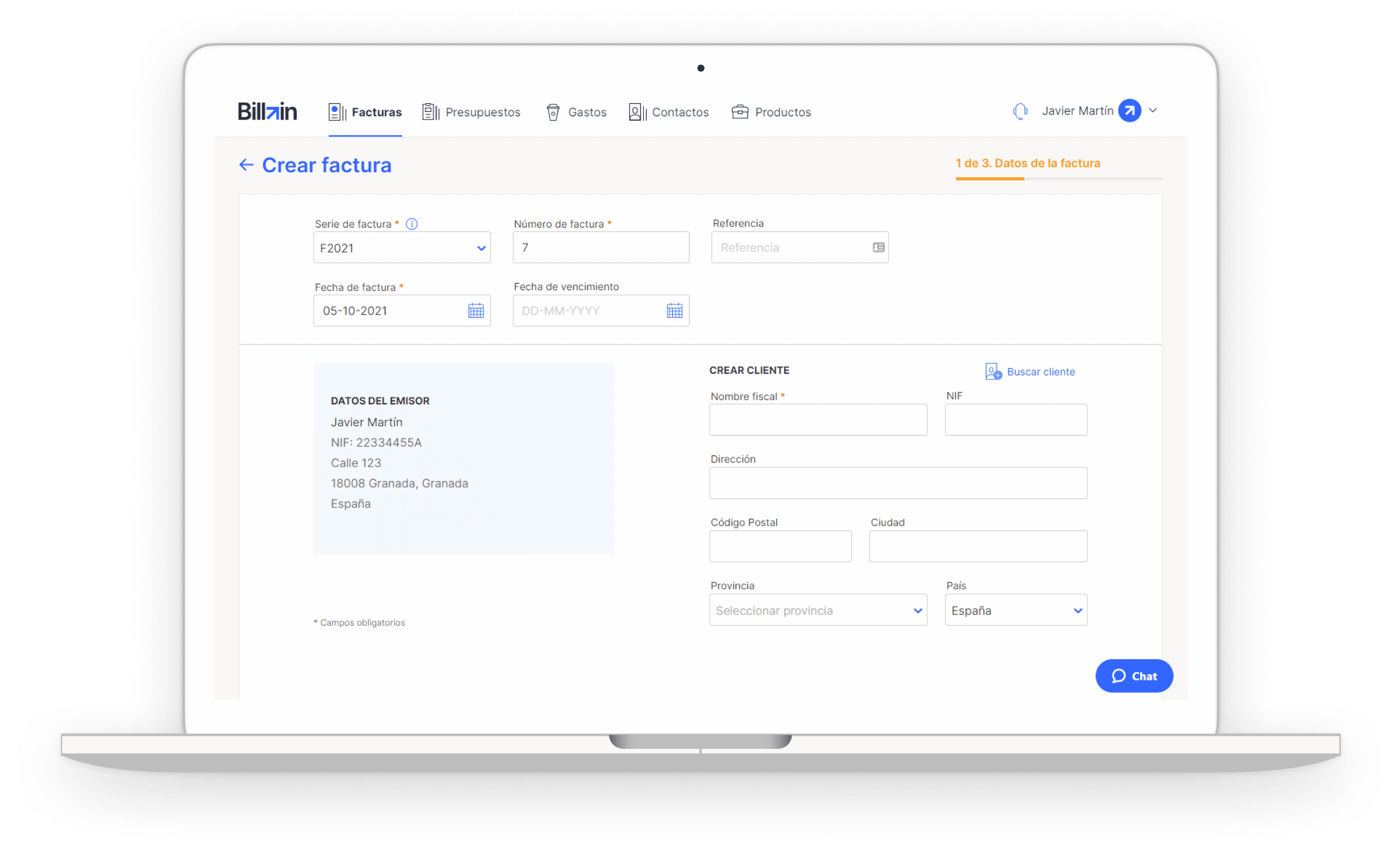
Task: Focus the Número de factura field
Action: coord(601,248)
